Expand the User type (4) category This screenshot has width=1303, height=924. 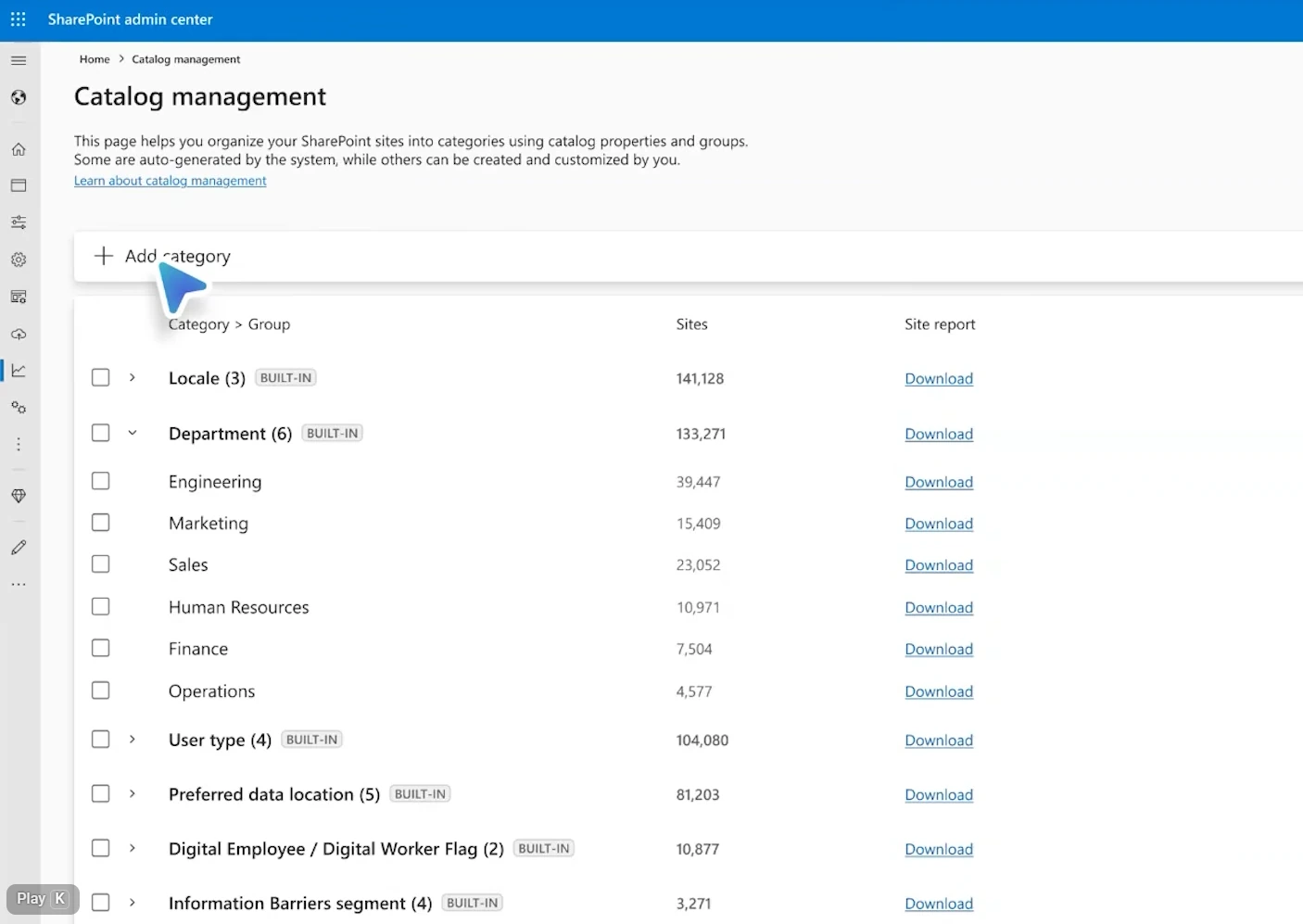[133, 740]
